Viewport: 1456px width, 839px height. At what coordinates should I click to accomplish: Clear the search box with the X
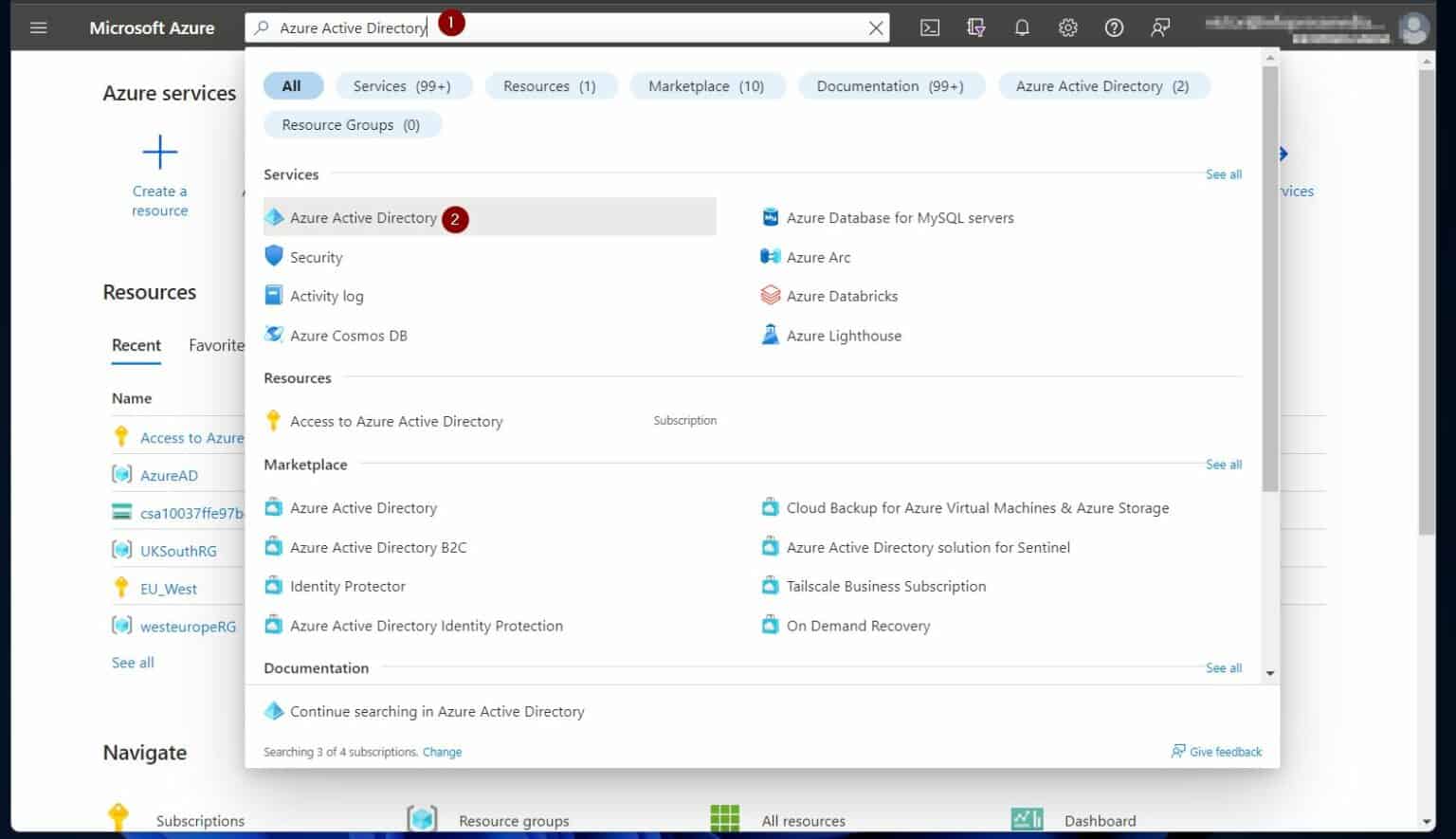coord(875,27)
